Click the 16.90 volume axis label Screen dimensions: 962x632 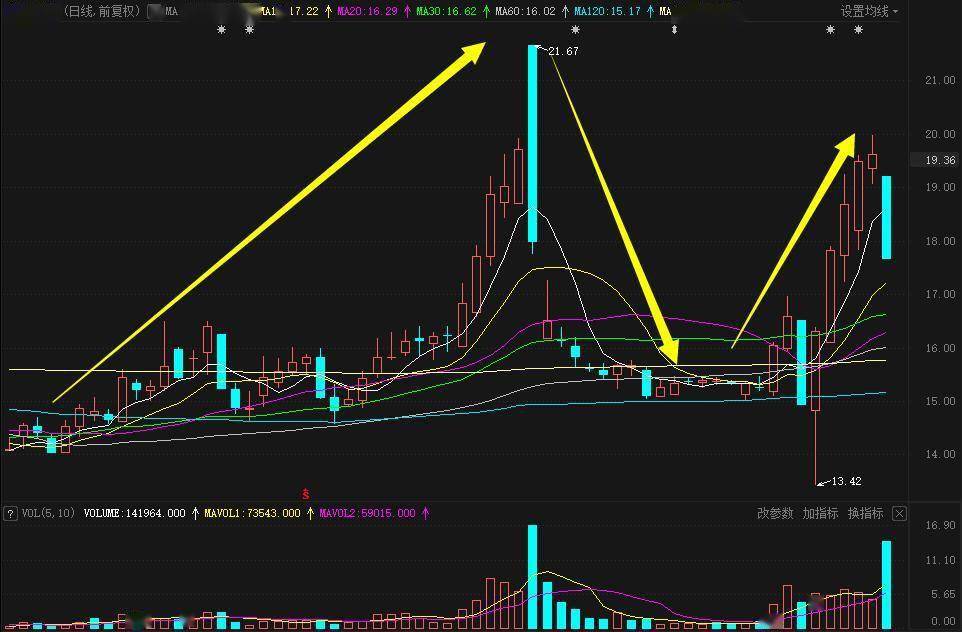(940, 525)
